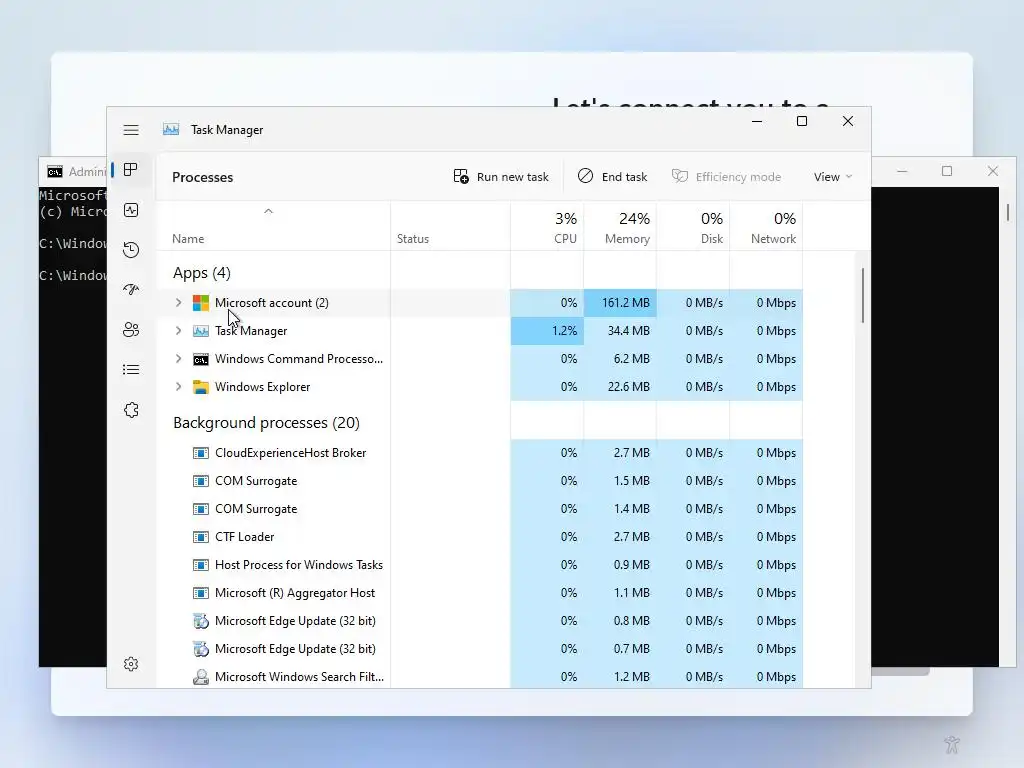Sort processes by CPU usage column
The width and height of the screenshot is (1024, 768).
(547, 227)
